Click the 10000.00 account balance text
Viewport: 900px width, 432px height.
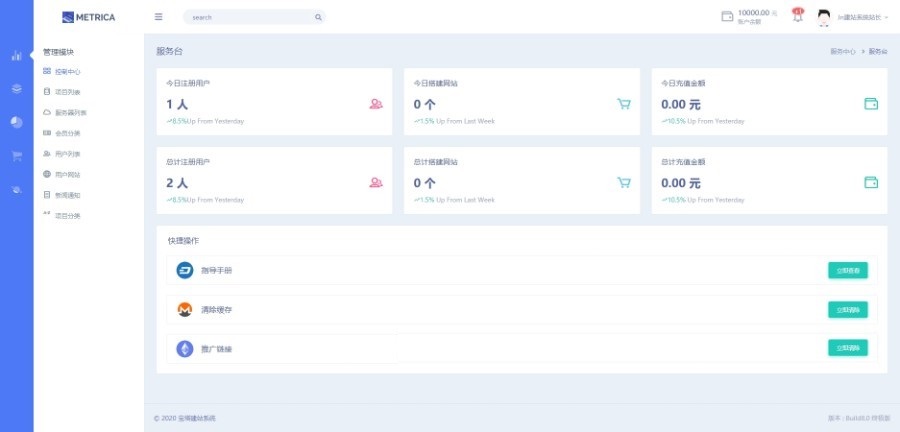(757, 13)
